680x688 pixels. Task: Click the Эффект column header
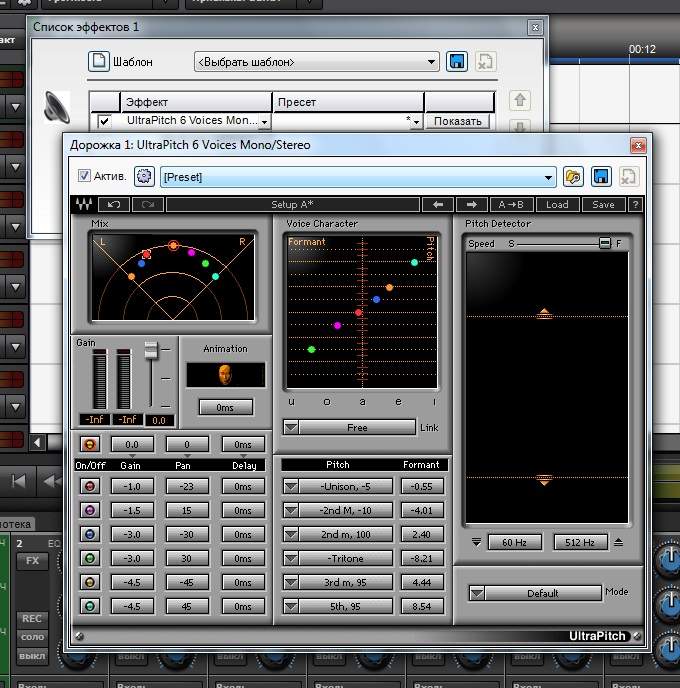[x=196, y=102]
